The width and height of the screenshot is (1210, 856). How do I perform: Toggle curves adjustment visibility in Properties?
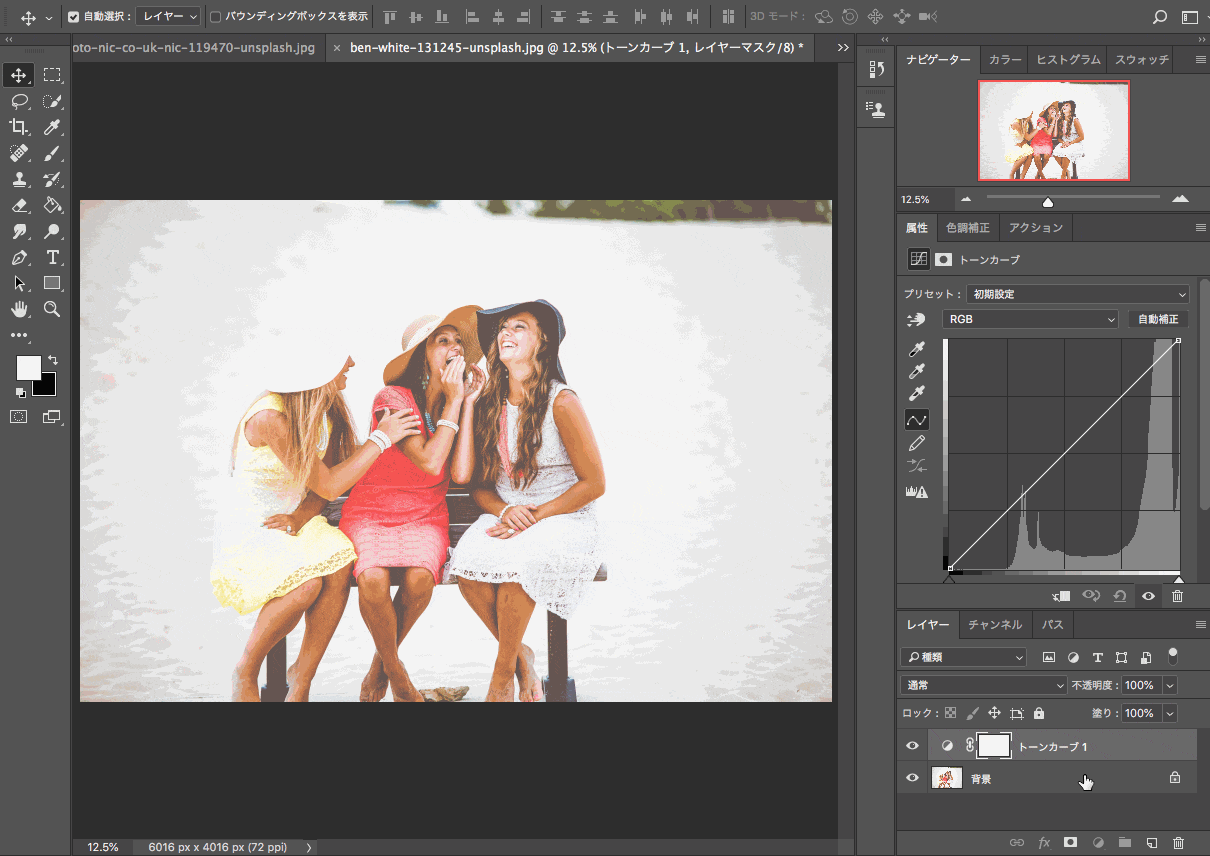1148,596
